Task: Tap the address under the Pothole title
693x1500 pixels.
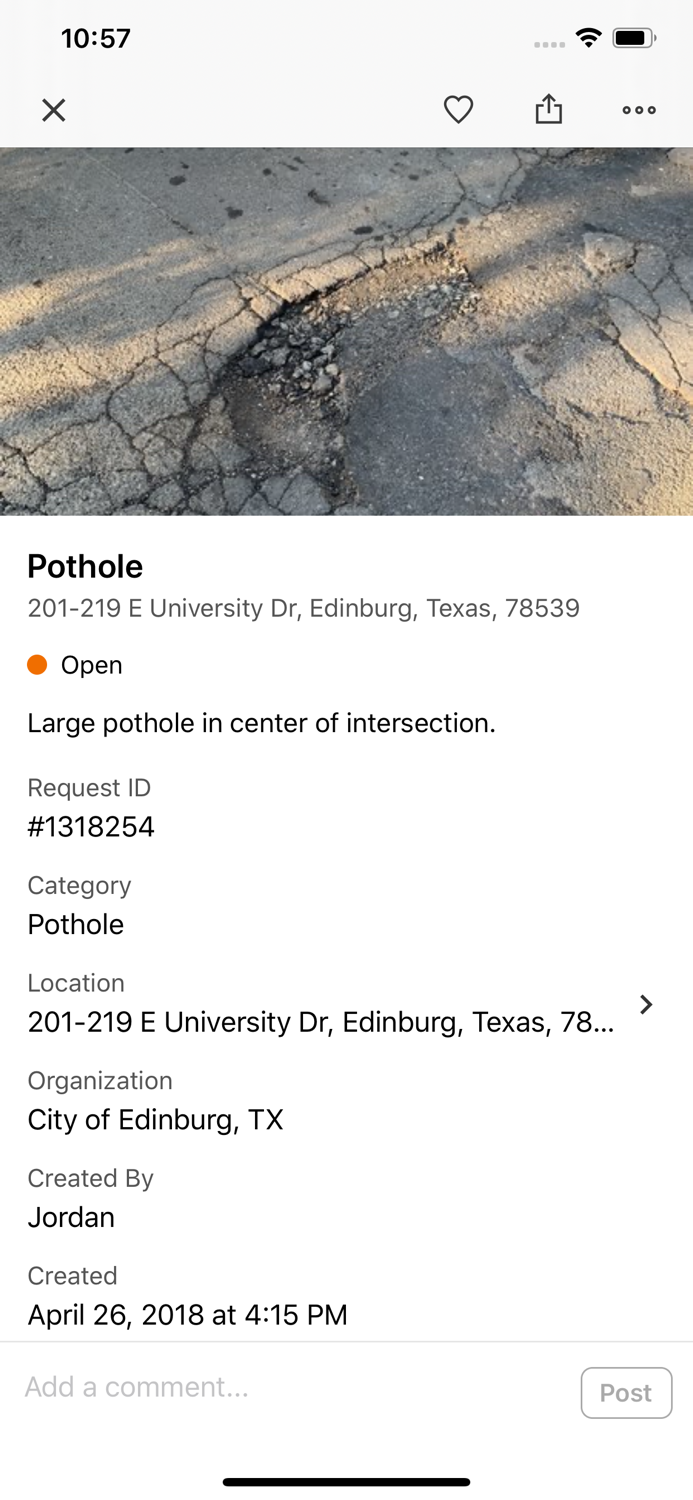Action: pos(303,608)
